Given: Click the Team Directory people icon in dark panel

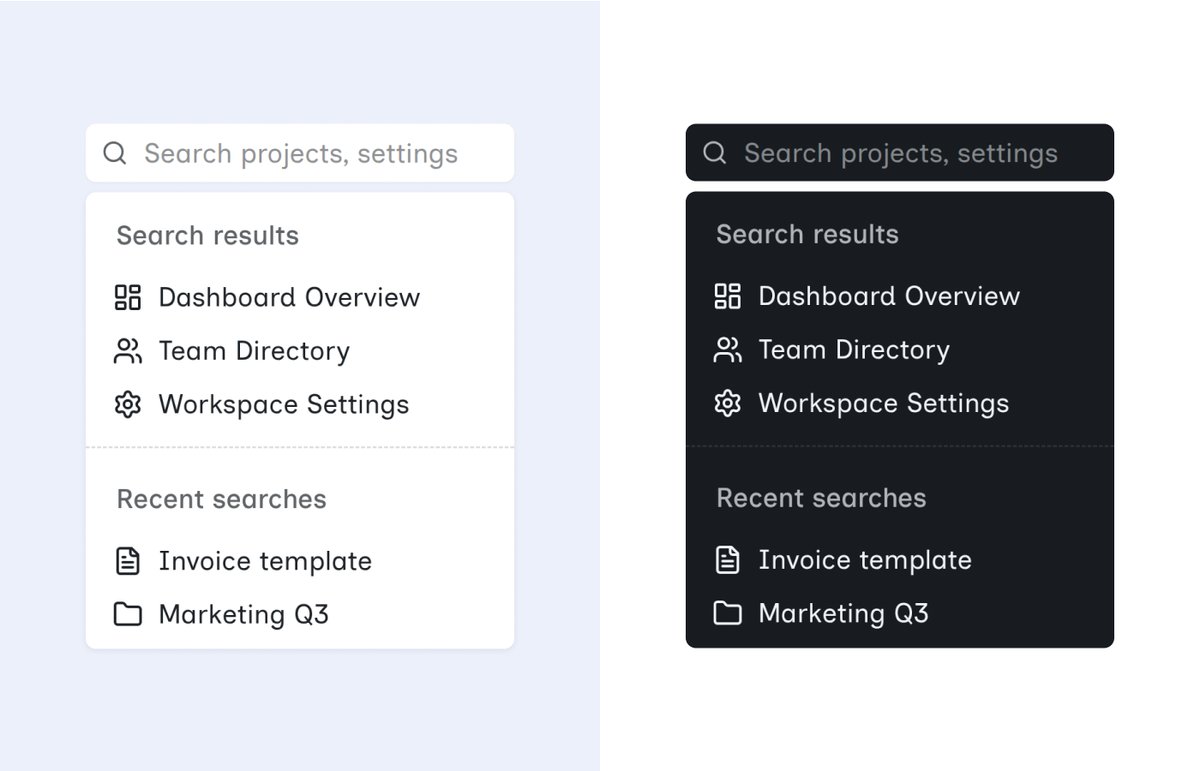Looking at the screenshot, I should [728, 350].
